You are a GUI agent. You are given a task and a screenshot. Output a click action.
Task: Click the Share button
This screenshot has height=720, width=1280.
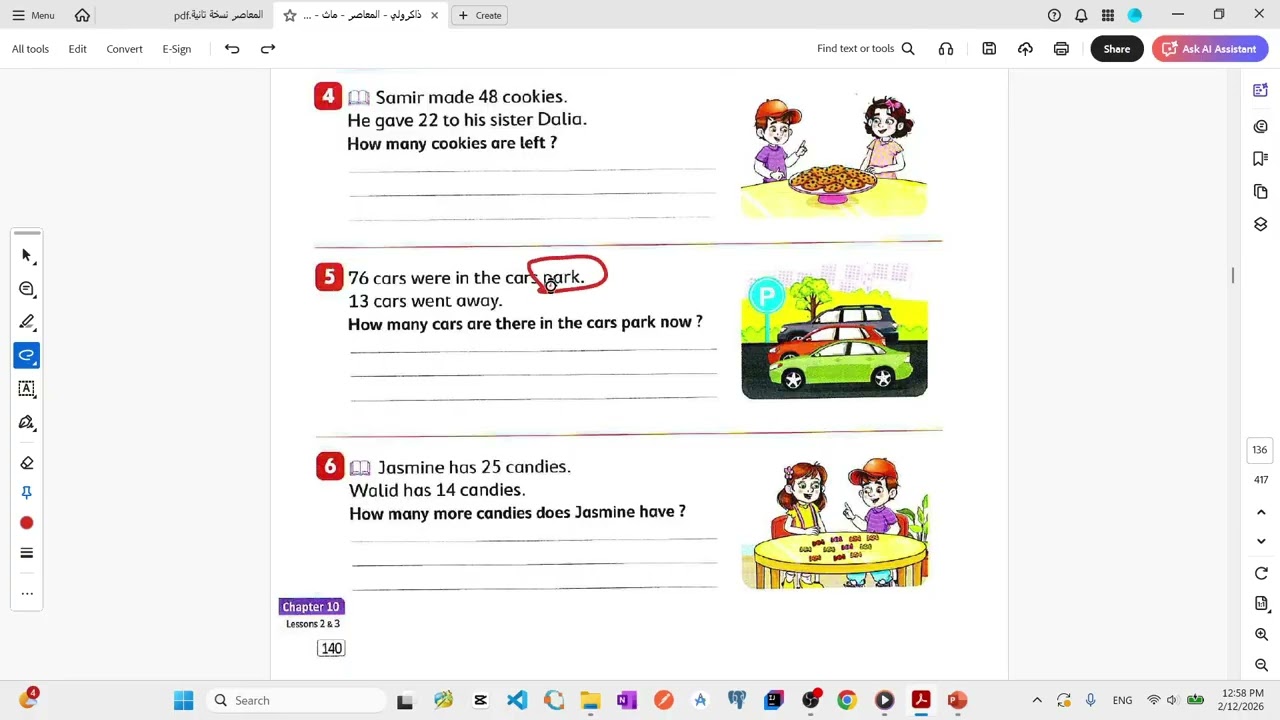[1117, 49]
